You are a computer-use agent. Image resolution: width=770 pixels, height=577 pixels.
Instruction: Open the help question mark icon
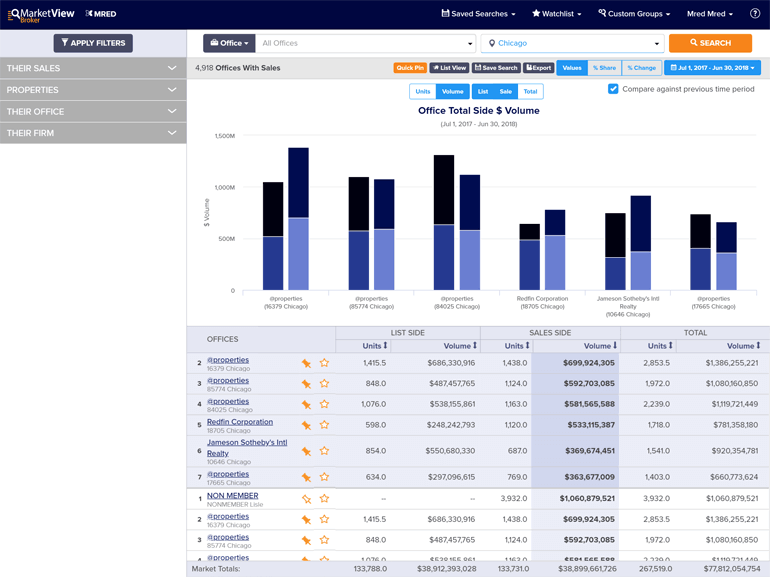click(x=755, y=14)
